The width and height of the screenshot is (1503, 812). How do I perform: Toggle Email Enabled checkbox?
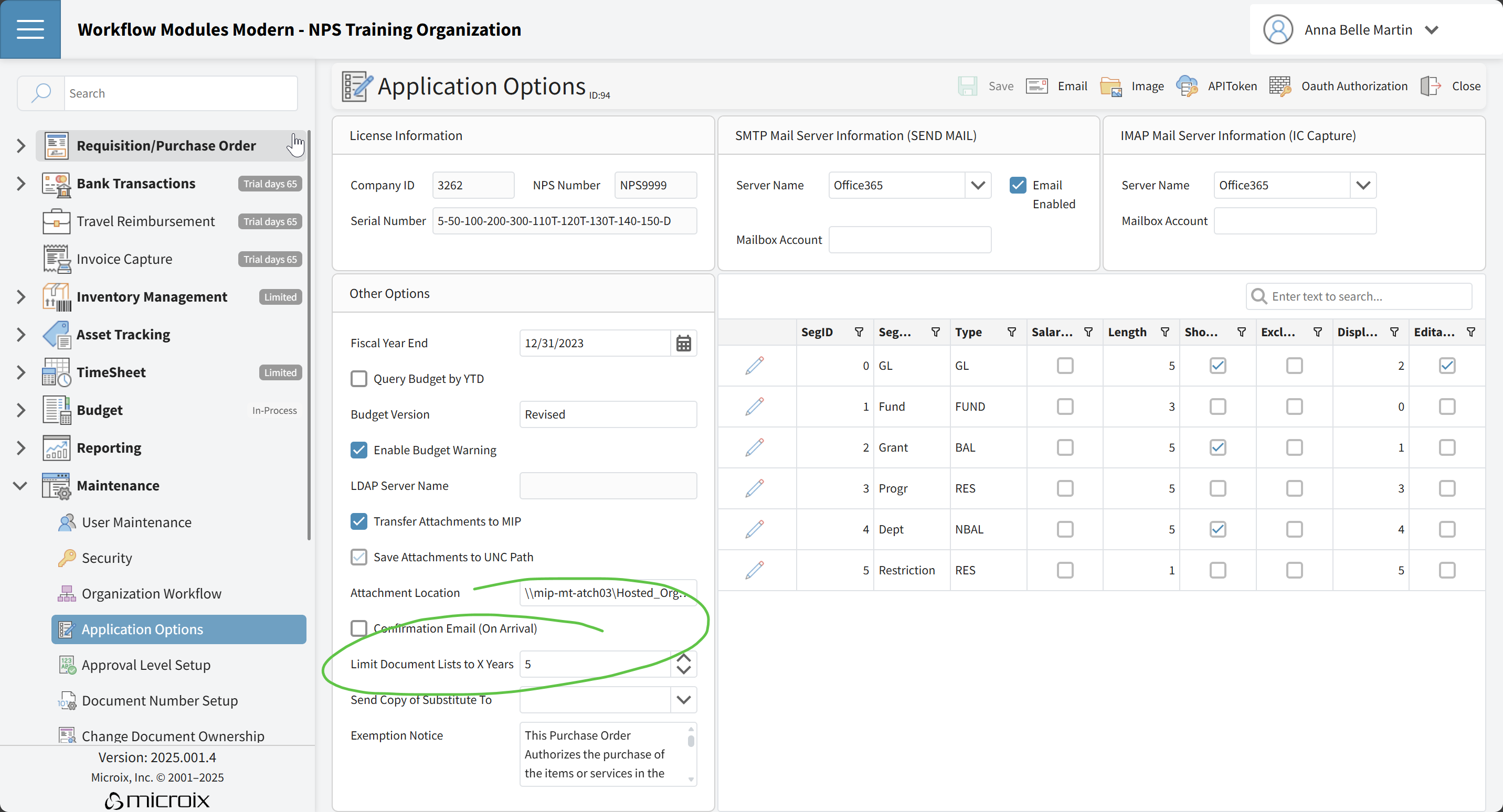tap(1018, 185)
